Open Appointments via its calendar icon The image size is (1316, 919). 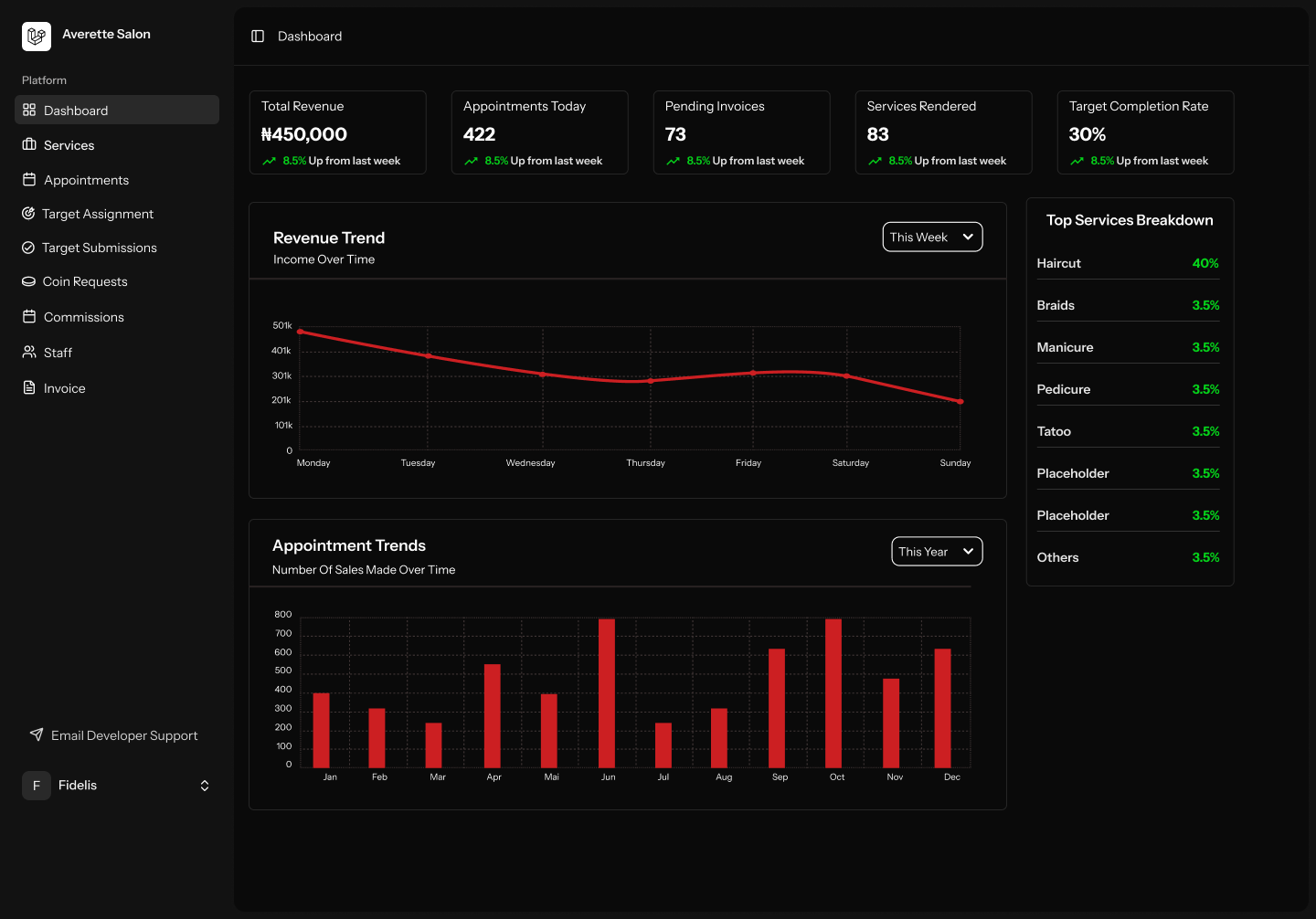click(29, 180)
